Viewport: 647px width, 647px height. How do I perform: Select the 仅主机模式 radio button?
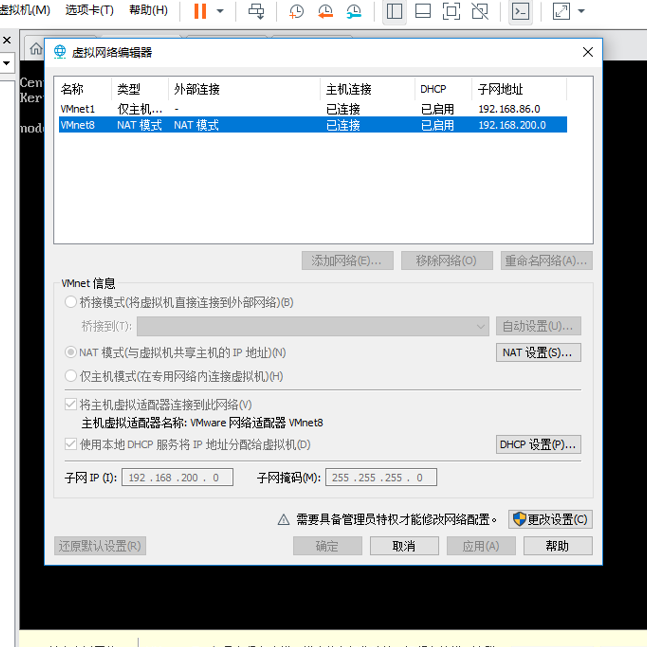pos(71,376)
